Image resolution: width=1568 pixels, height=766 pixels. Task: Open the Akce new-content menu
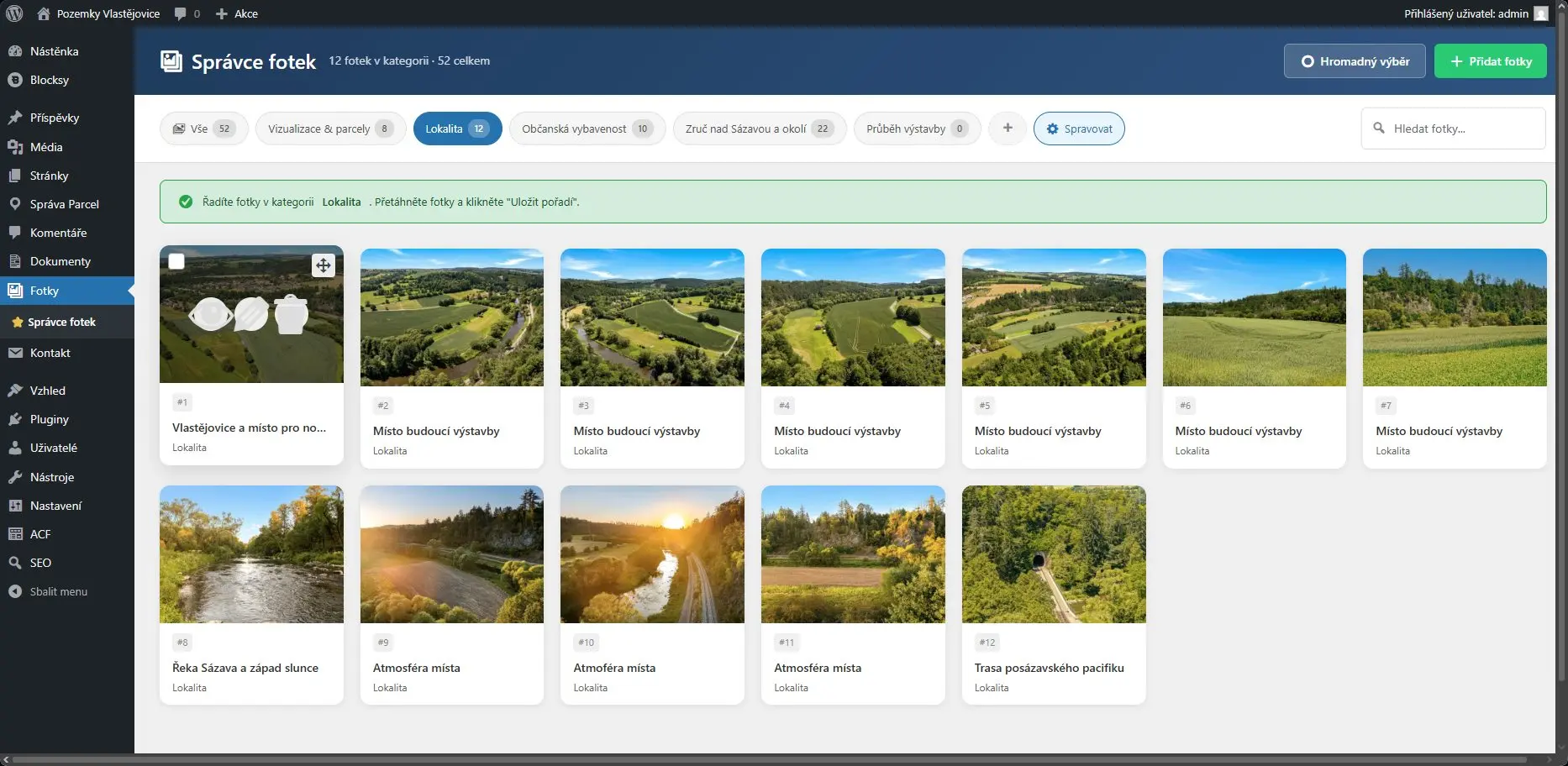point(237,13)
